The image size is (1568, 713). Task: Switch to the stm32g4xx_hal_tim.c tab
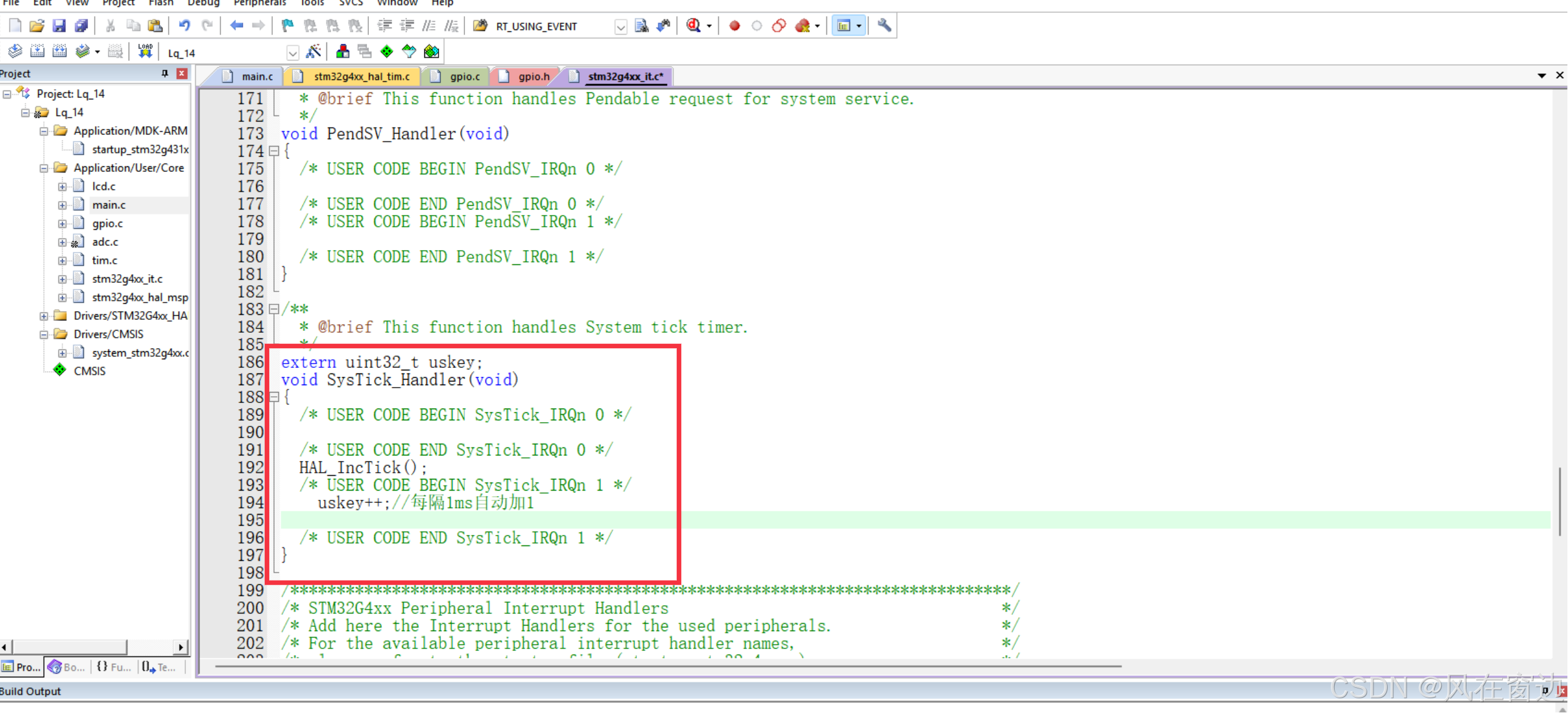[x=361, y=76]
